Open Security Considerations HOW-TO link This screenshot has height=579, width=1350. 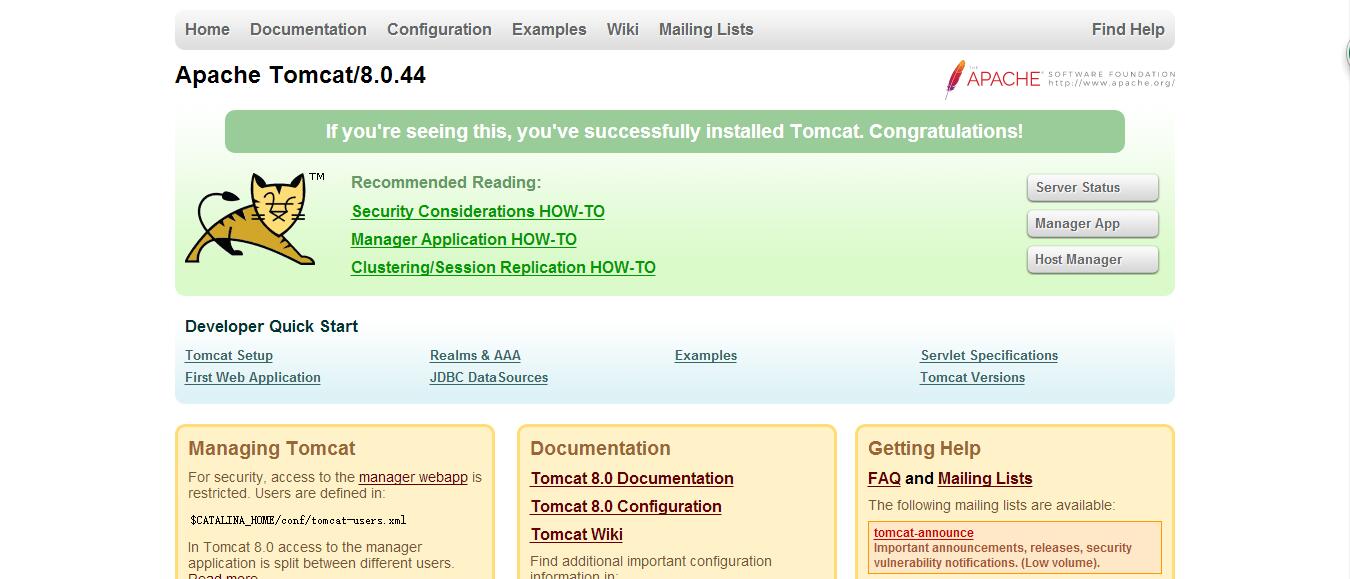coord(478,212)
